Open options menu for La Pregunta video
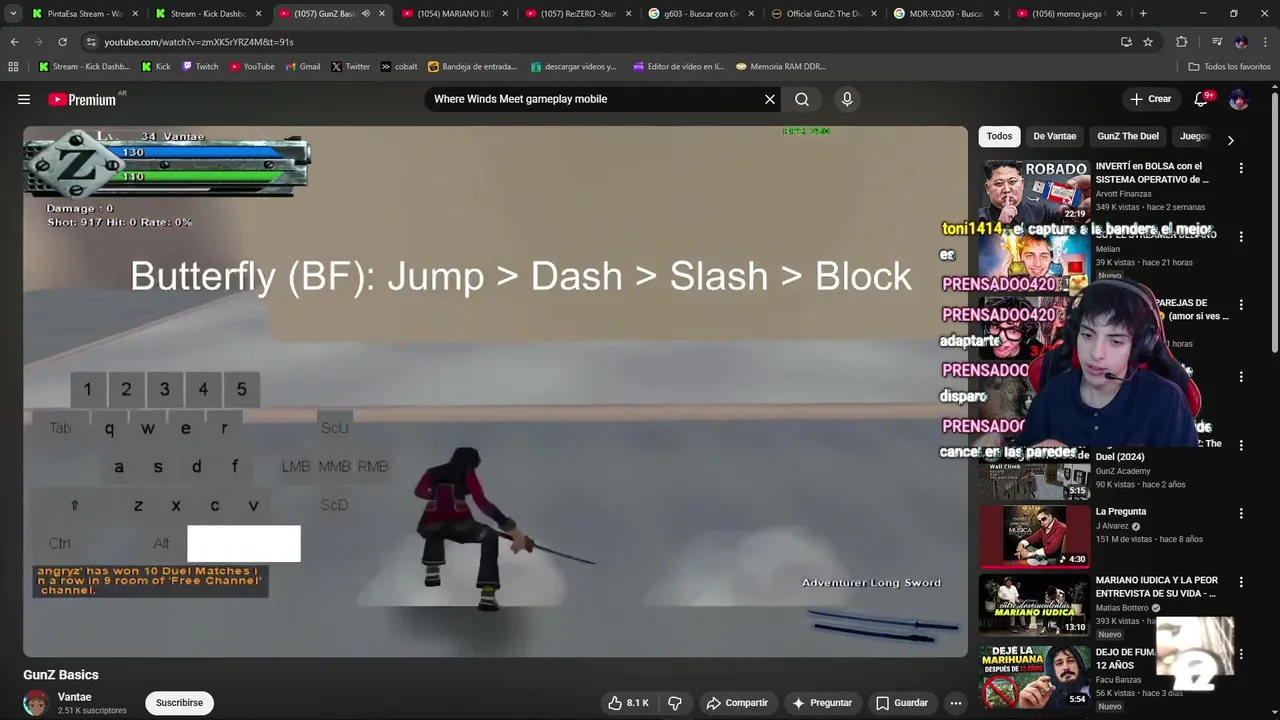 (1241, 513)
